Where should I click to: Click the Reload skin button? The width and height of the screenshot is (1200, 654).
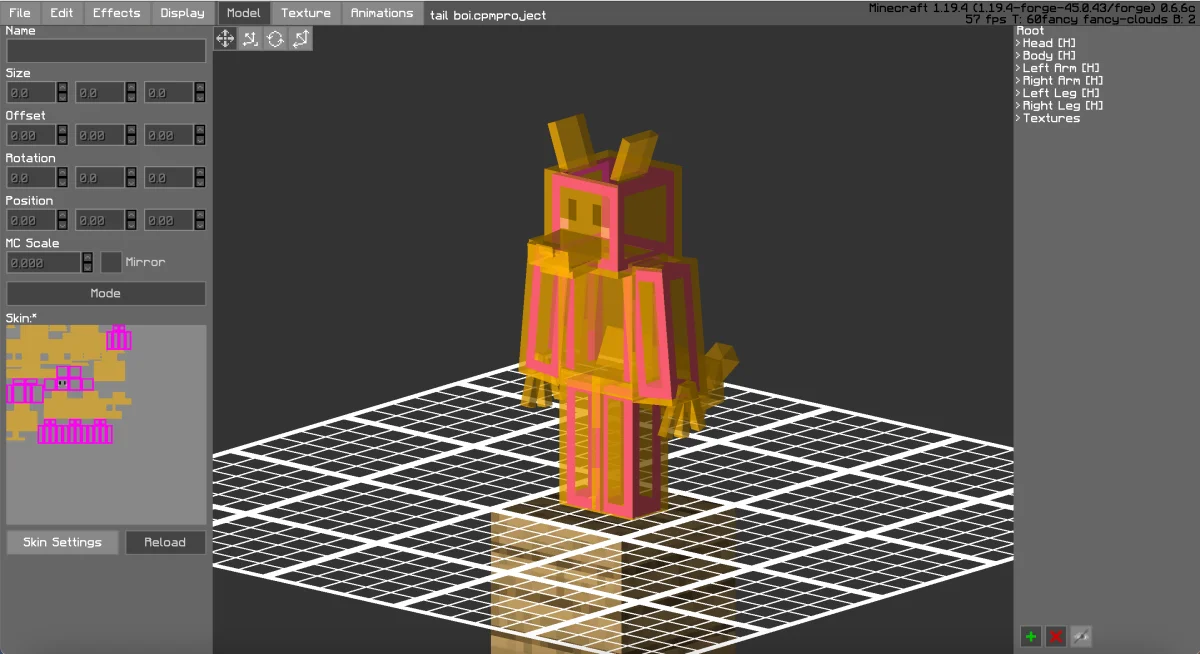[165, 542]
